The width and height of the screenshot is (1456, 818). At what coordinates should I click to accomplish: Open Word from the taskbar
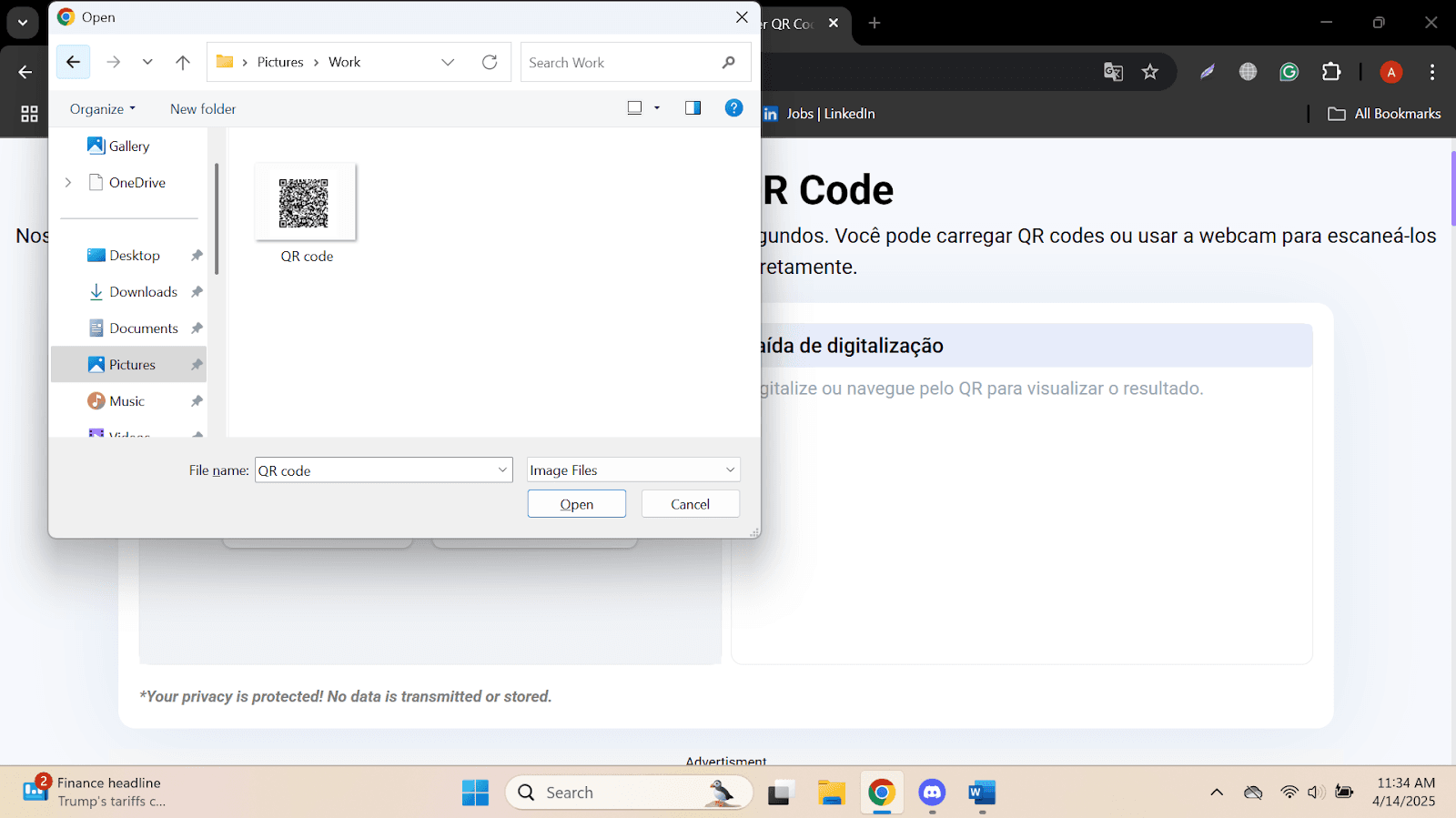982,793
